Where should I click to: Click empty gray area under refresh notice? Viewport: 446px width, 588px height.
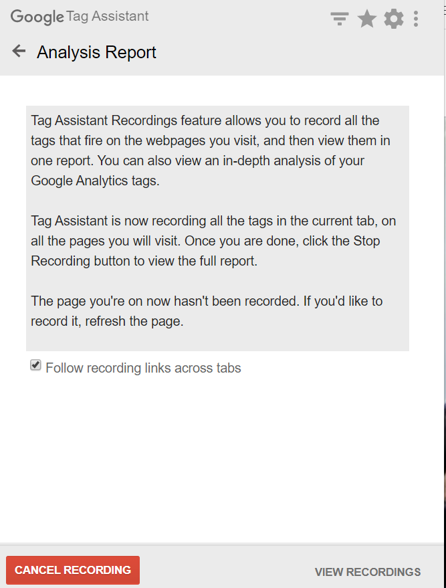217,340
